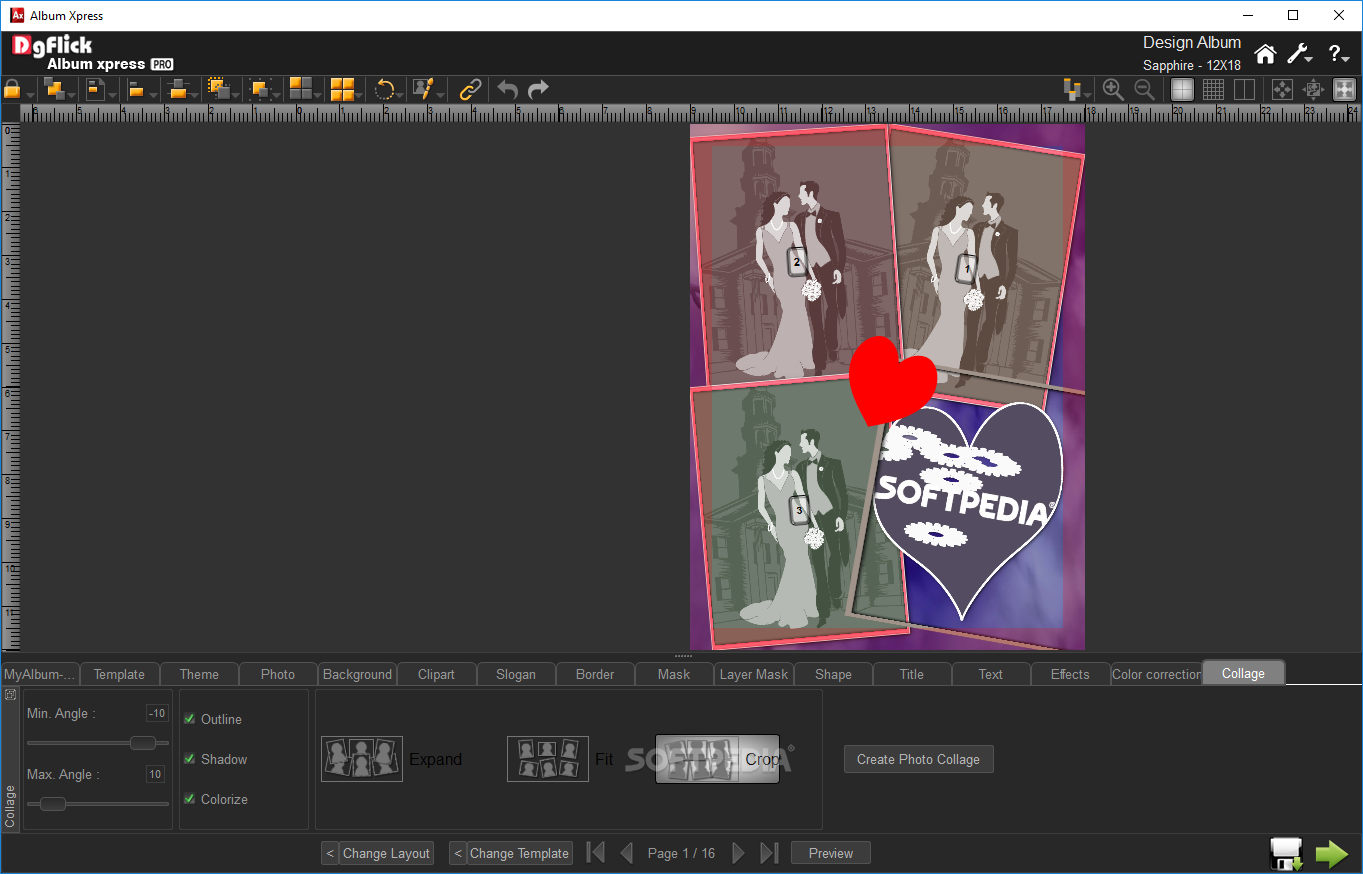Viewport: 1363px width, 874px height.
Task: Switch to the Template tab
Action: click(119, 674)
